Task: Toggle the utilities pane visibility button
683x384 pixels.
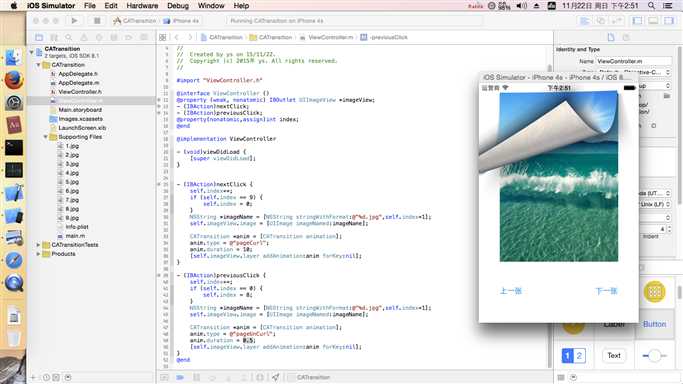Action: 669,20
